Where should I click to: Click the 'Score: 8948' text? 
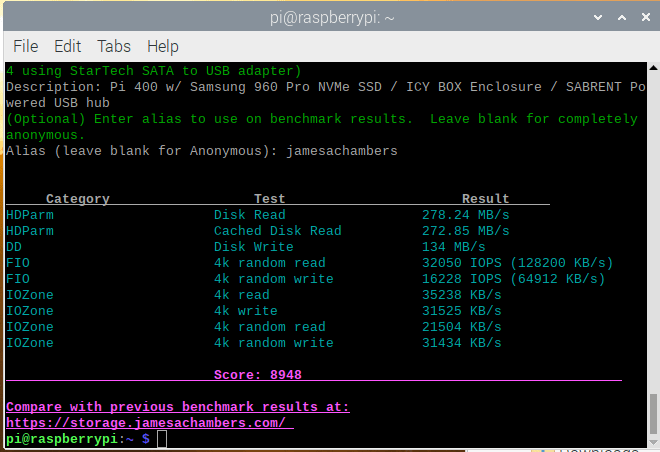click(x=258, y=375)
